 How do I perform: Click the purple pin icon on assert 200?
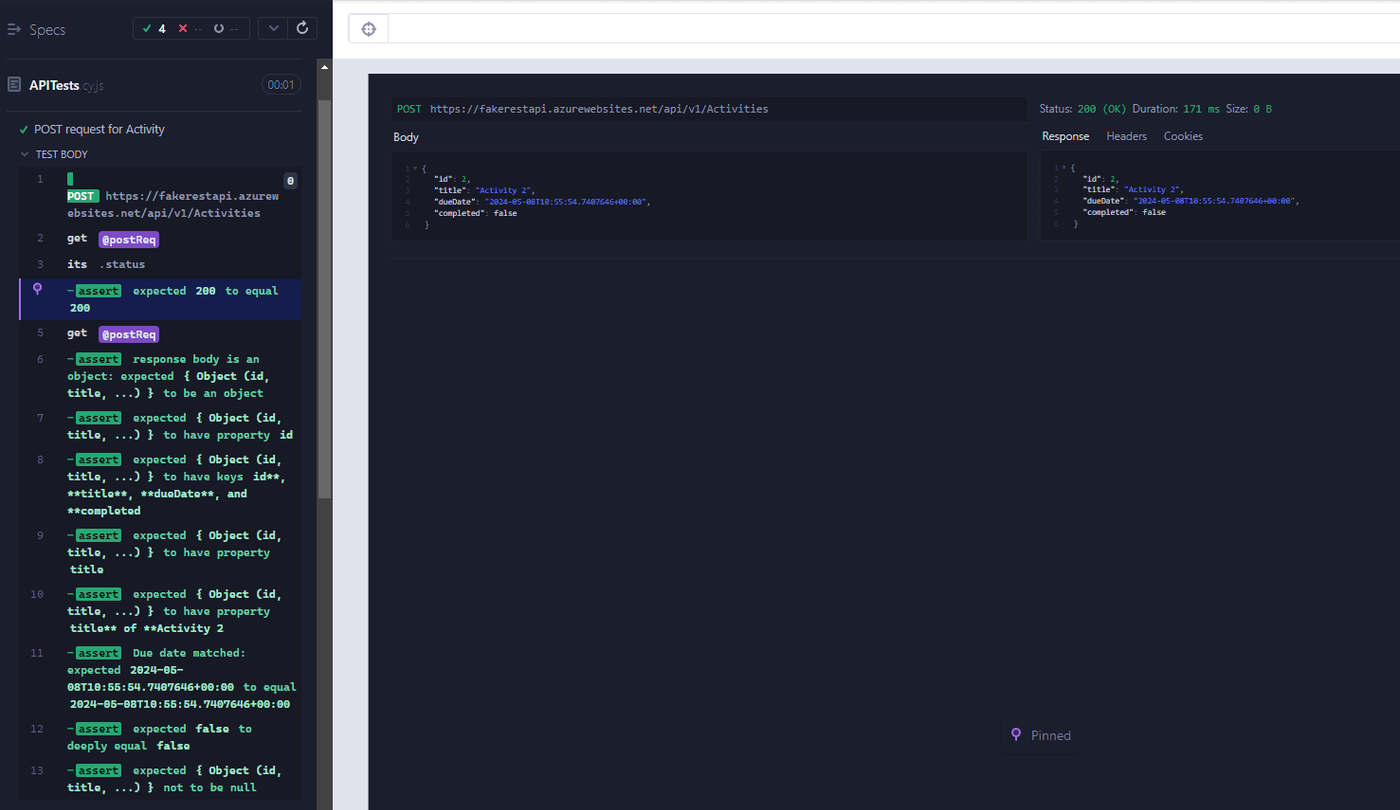coord(38,289)
